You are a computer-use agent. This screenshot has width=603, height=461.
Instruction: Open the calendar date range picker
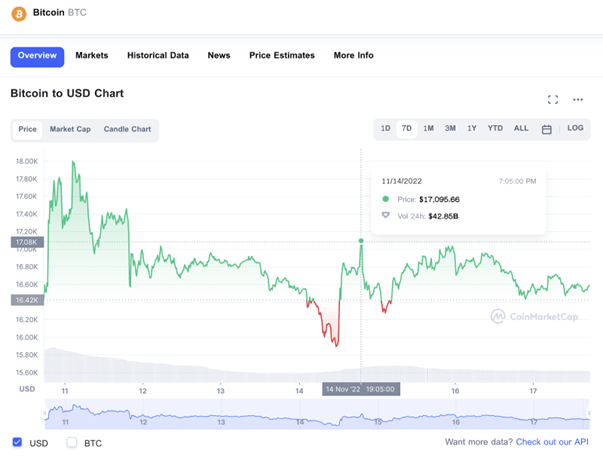tap(547, 129)
